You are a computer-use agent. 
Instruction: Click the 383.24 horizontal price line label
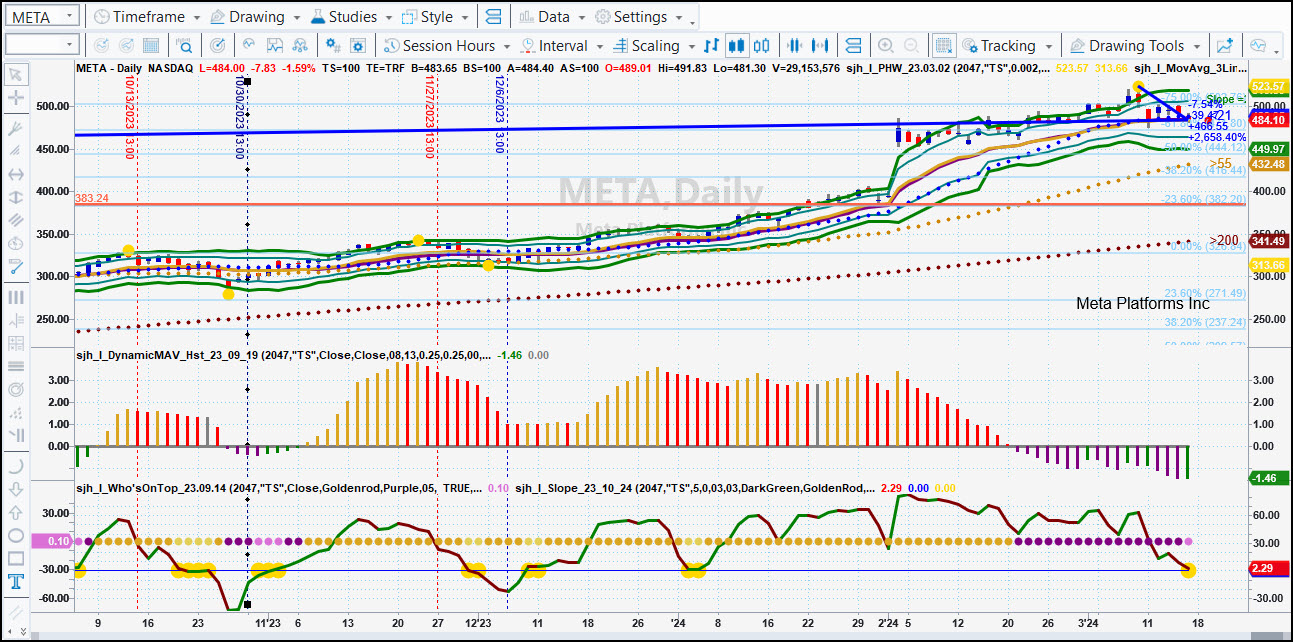pos(91,199)
